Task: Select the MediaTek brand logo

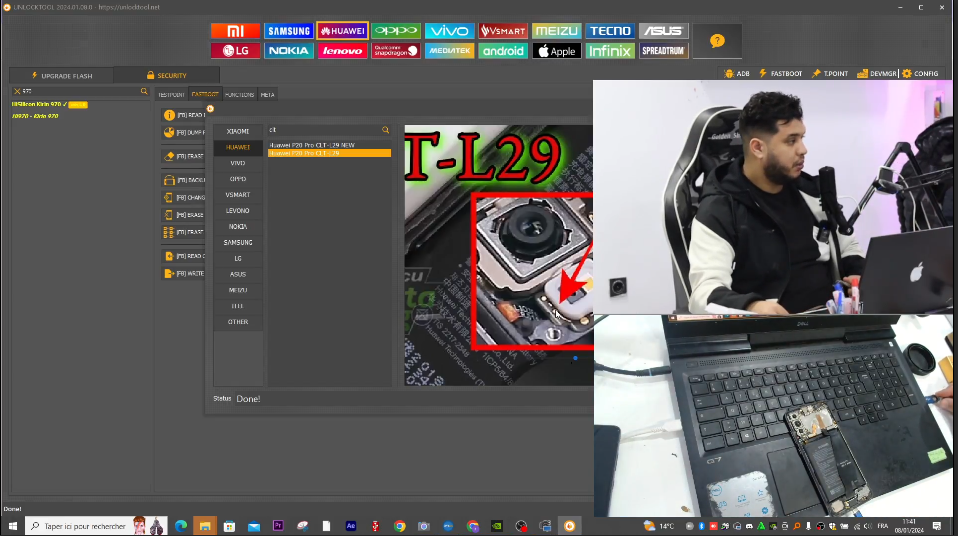Action: pyautogui.click(x=449, y=51)
